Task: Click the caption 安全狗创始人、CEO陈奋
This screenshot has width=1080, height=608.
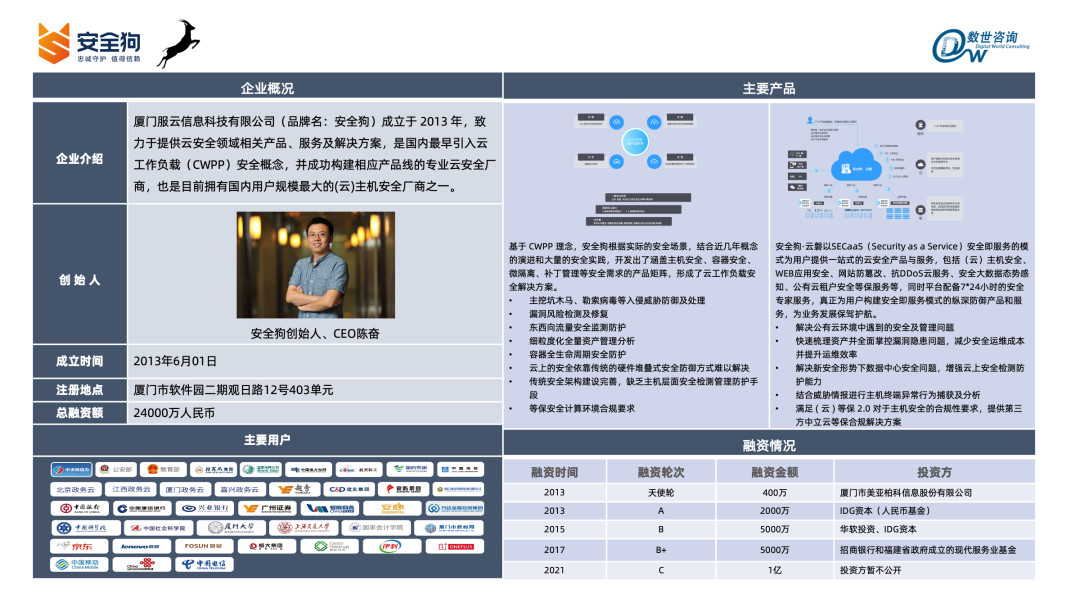Action: click(x=315, y=333)
